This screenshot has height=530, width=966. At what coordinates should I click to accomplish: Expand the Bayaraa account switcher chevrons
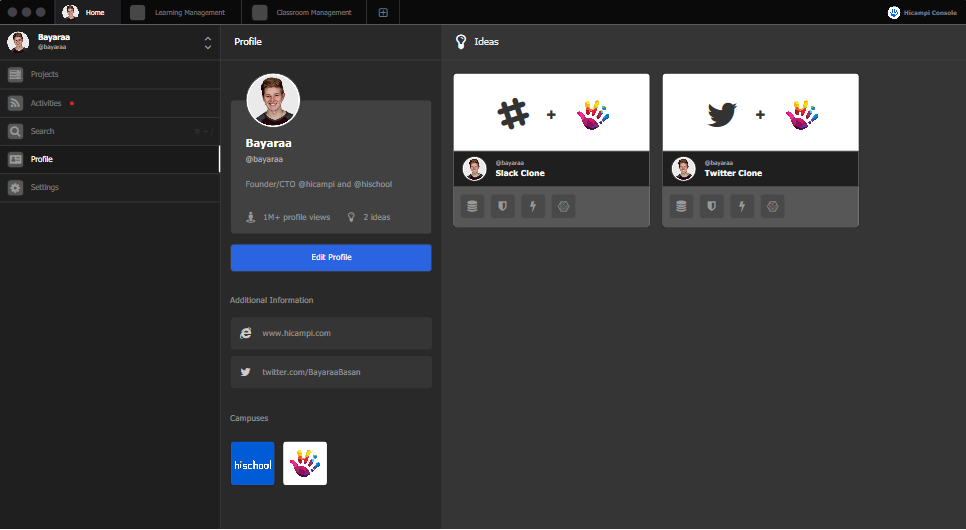pos(207,43)
